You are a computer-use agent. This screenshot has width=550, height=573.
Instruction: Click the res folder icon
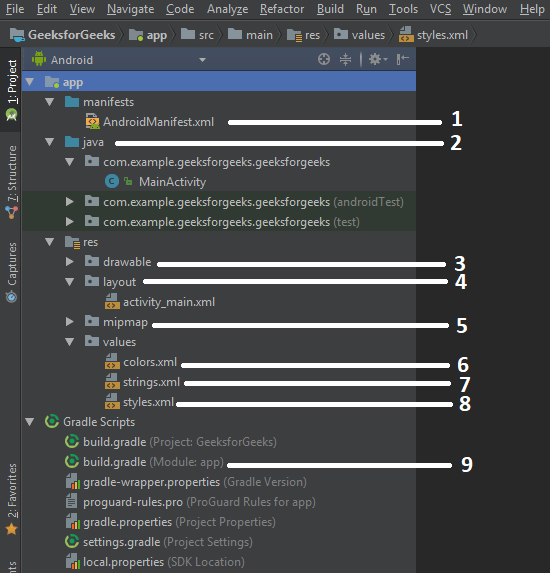tap(72, 242)
